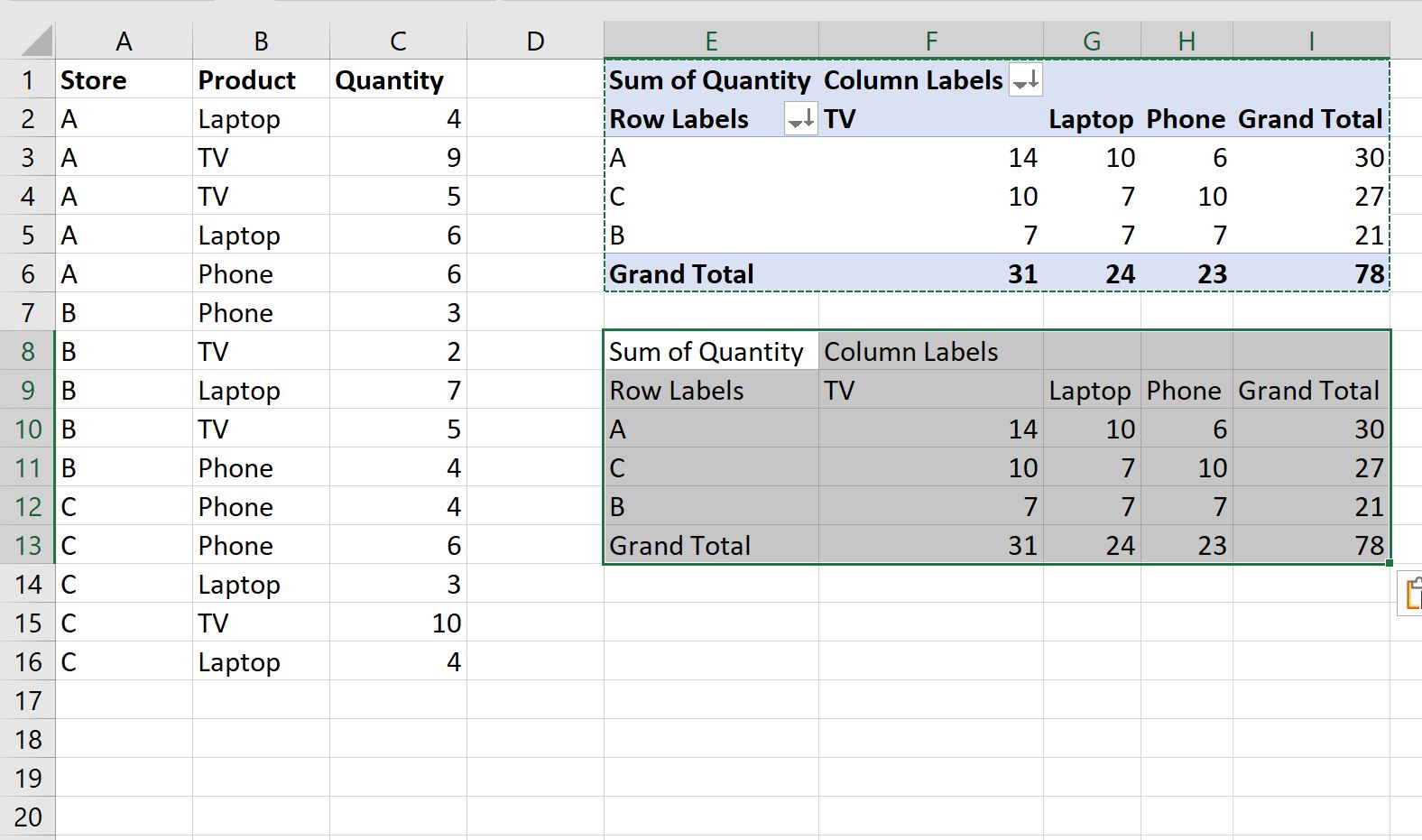Click pasted 'Column Labels' cell in row 8

[x=931, y=352]
